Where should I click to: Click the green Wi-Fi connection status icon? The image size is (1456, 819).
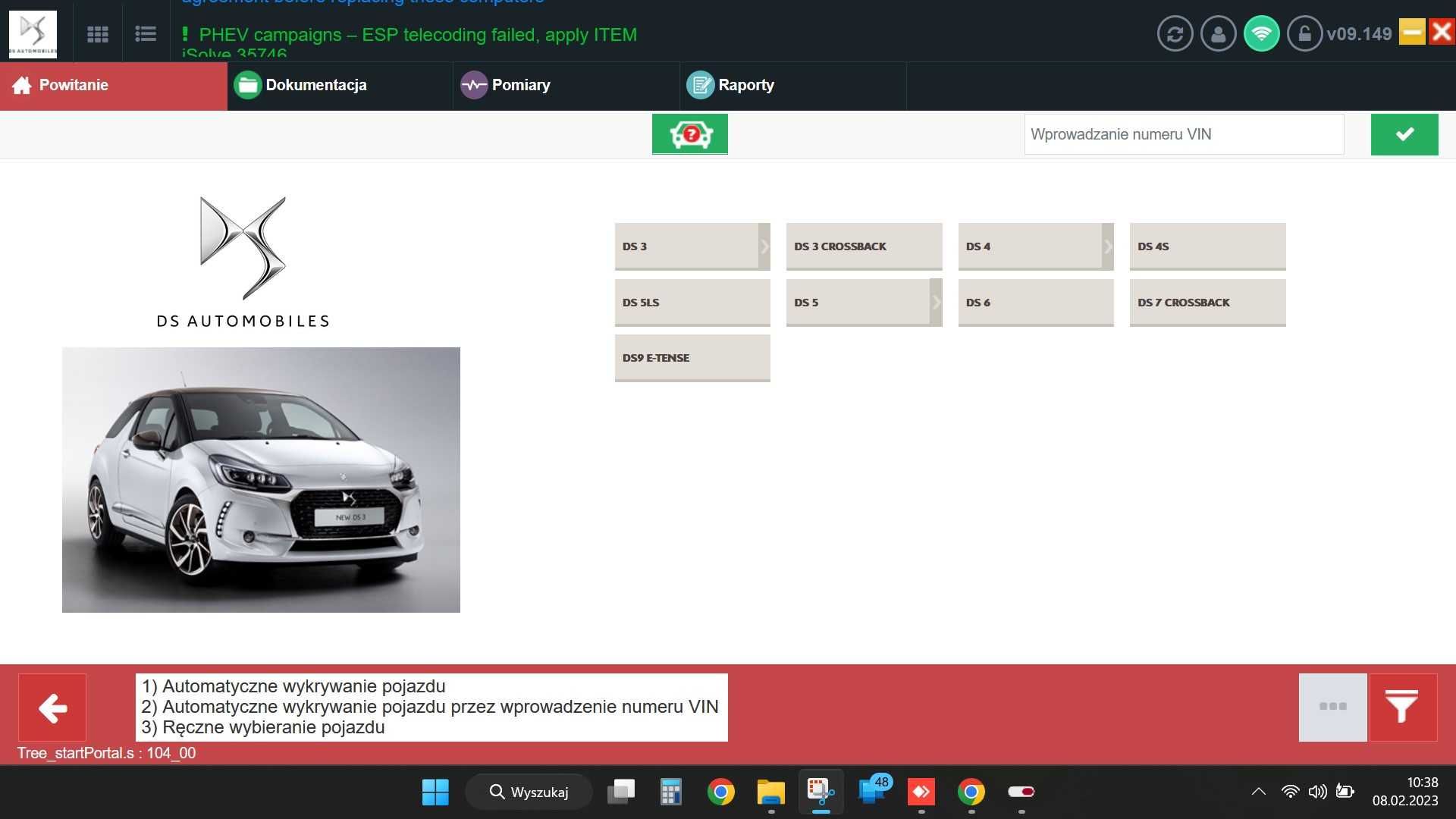coord(1261,34)
